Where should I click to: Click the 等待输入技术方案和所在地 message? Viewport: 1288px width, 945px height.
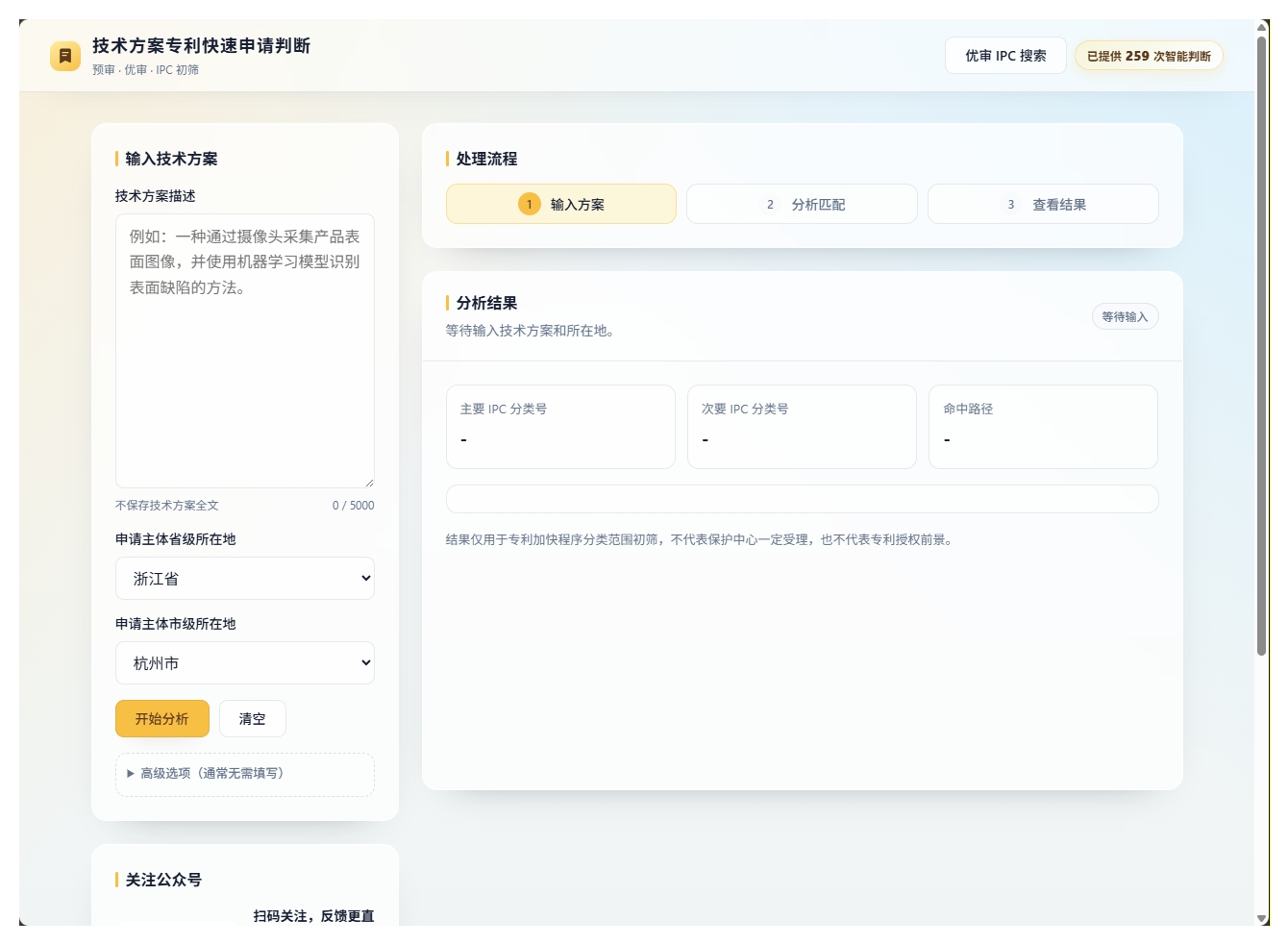pos(530,331)
